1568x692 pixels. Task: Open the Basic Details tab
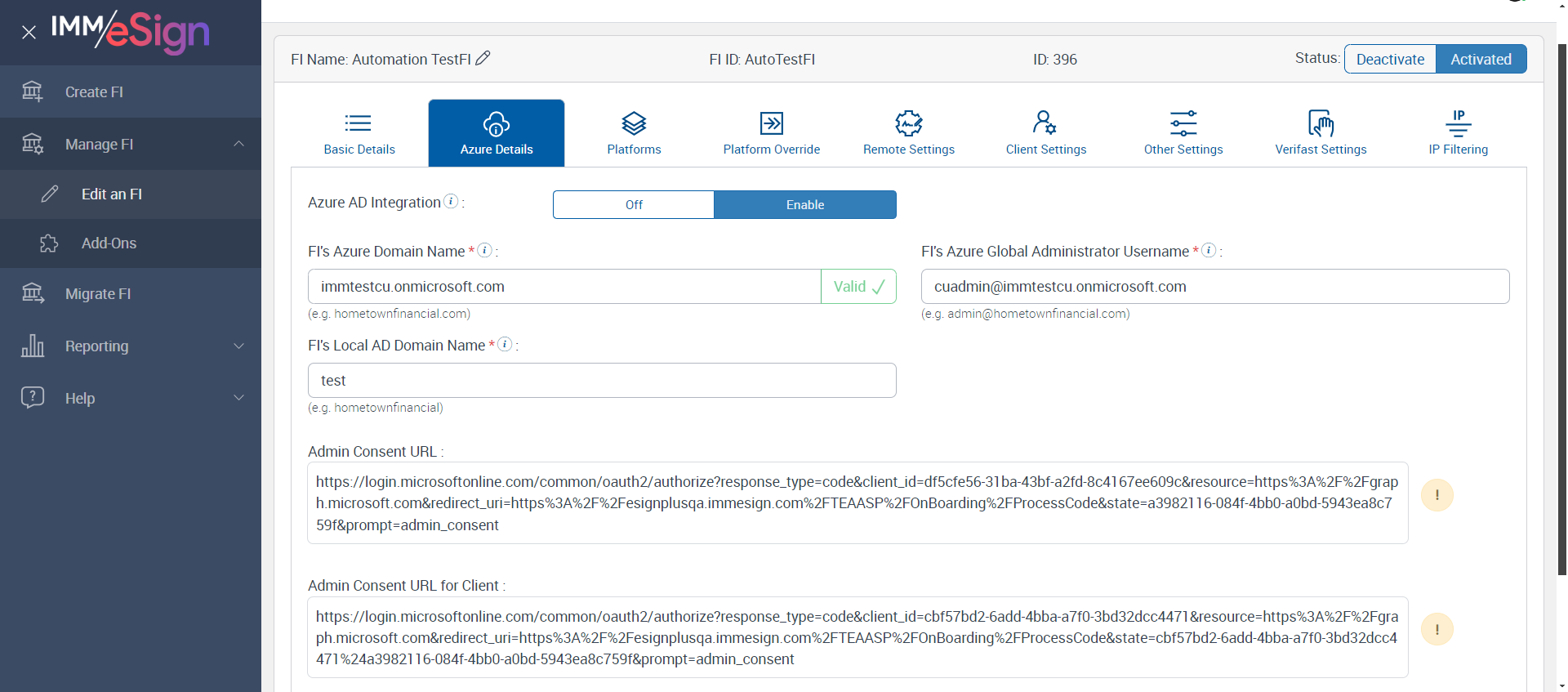click(x=359, y=133)
